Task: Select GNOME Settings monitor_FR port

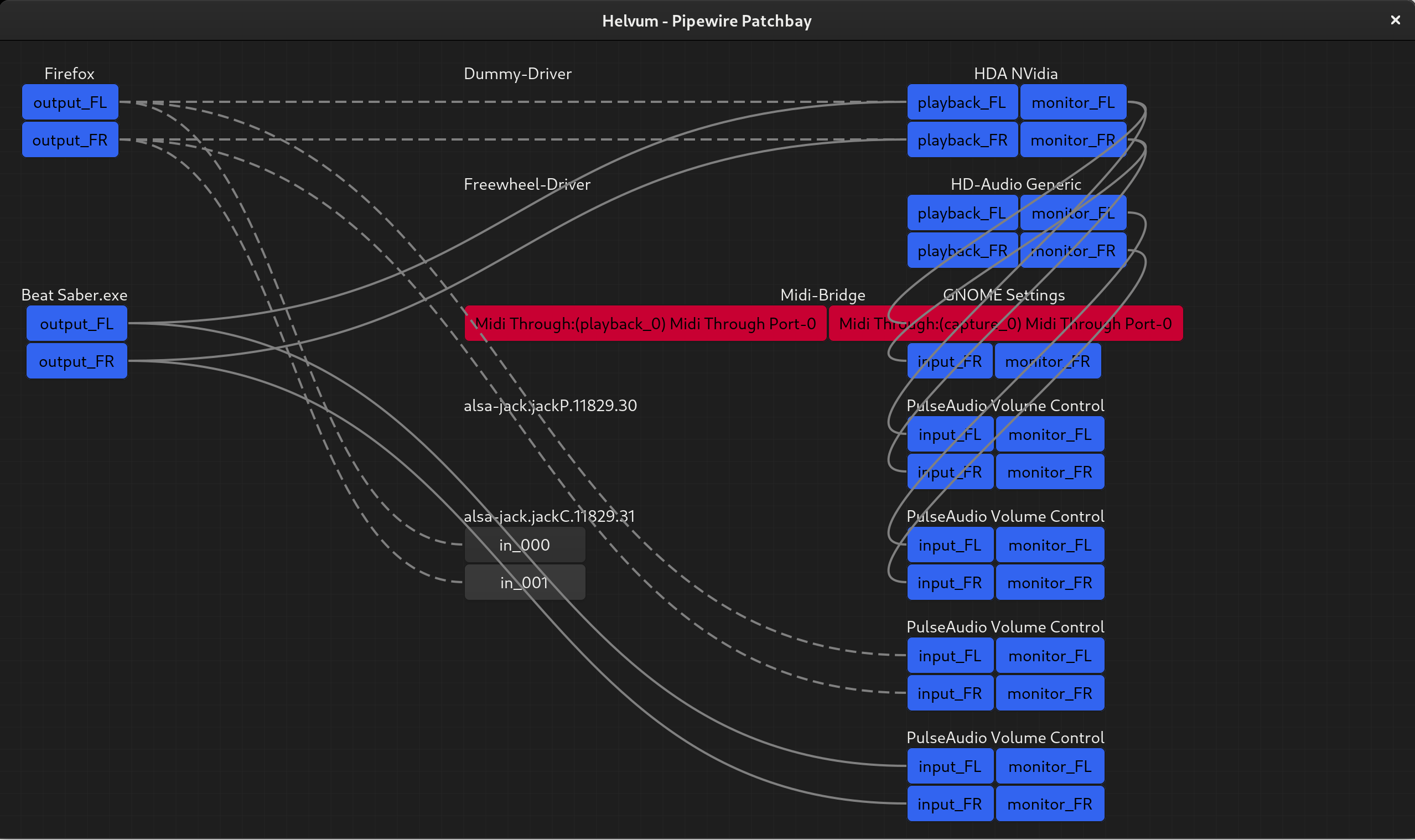Action: (x=1047, y=361)
